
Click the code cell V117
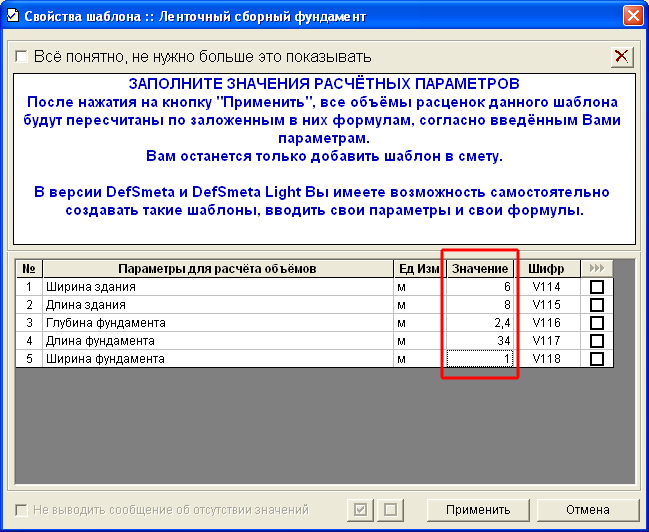click(x=546, y=341)
